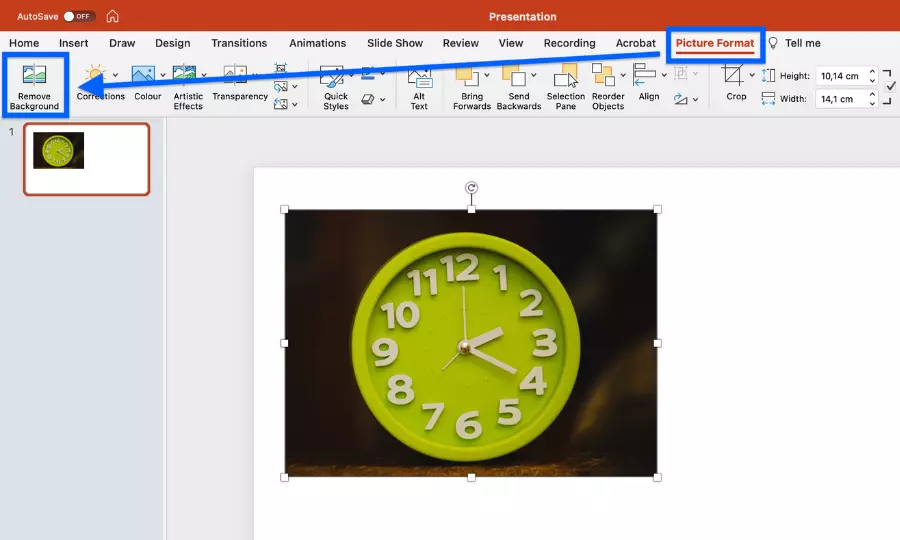Viewport: 900px width, 540px height.
Task: Open the Quick Styles gallery
Action: (x=335, y=87)
